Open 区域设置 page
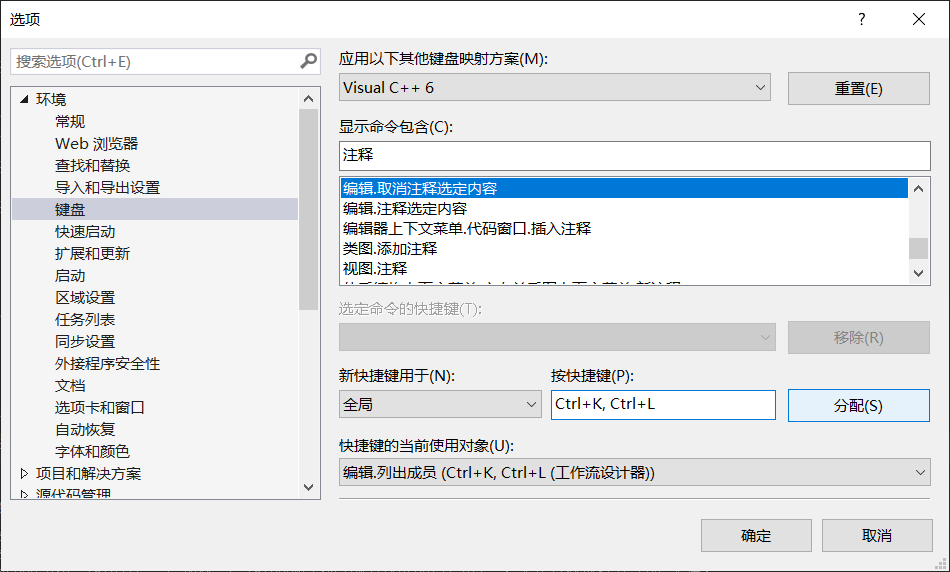This screenshot has width=950, height=572. click(85, 298)
